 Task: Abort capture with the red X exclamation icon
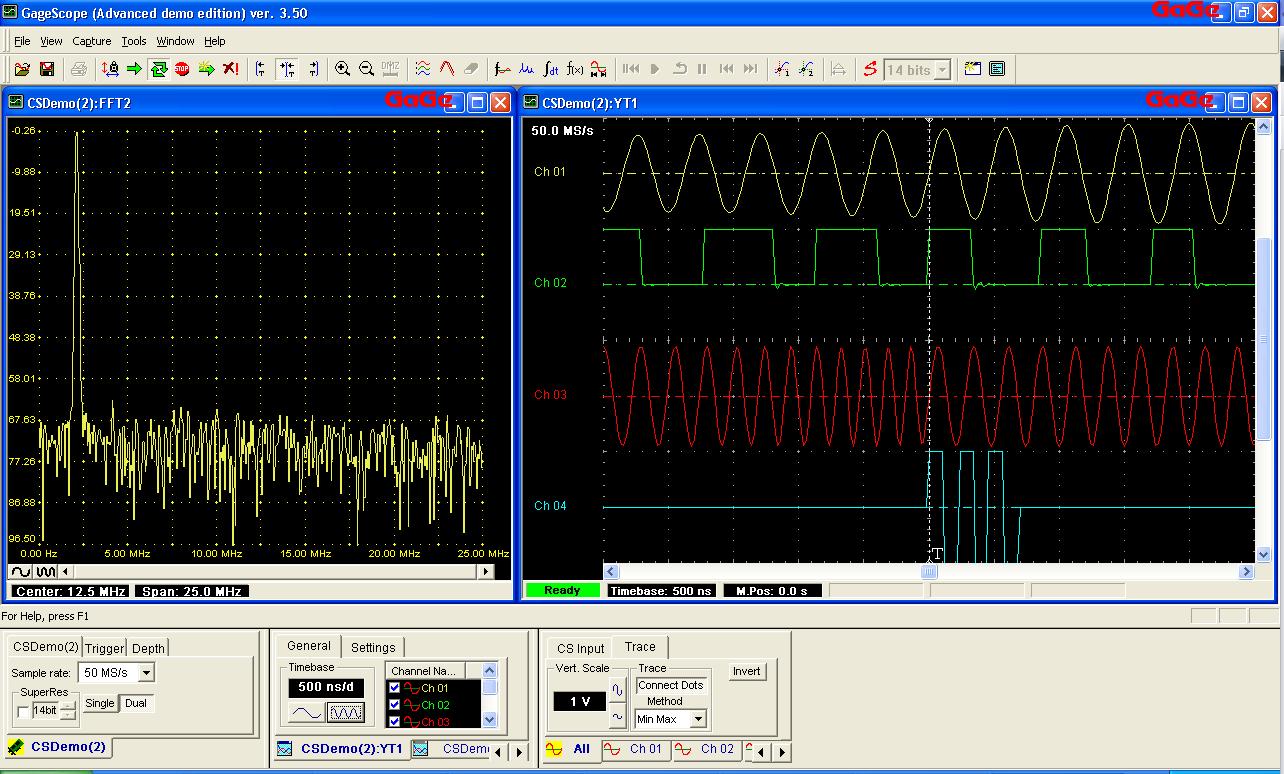tap(230, 69)
